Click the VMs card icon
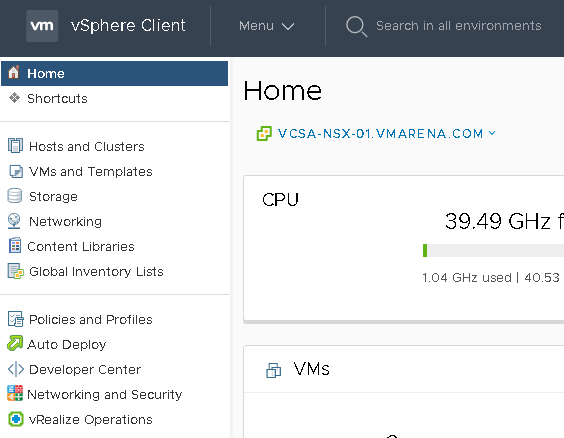The image size is (564, 438). 274,370
